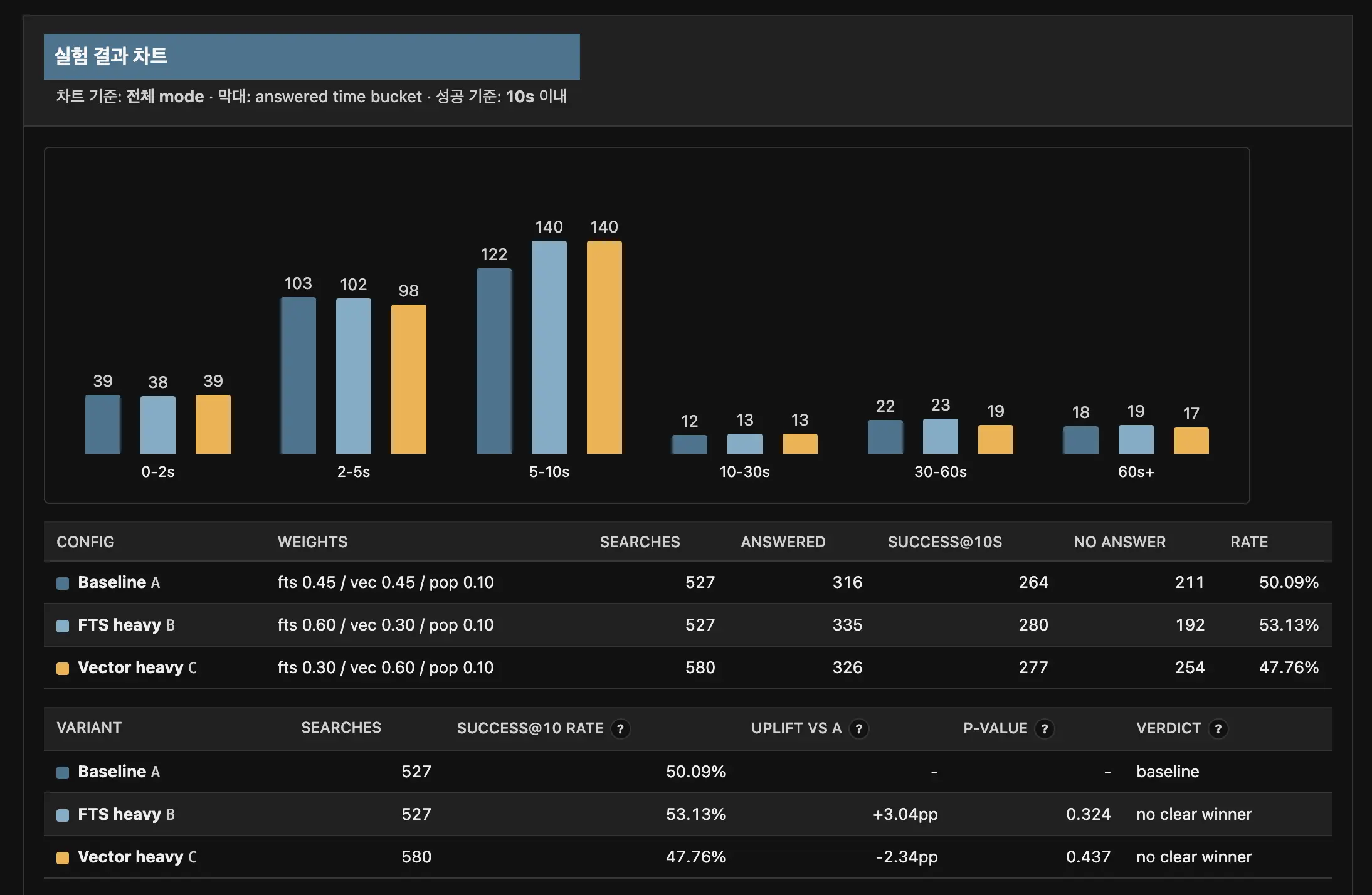Click the 0-2s bucket axis label
The image size is (1372, 895).
pyautogui.click(x=158, y=472)
